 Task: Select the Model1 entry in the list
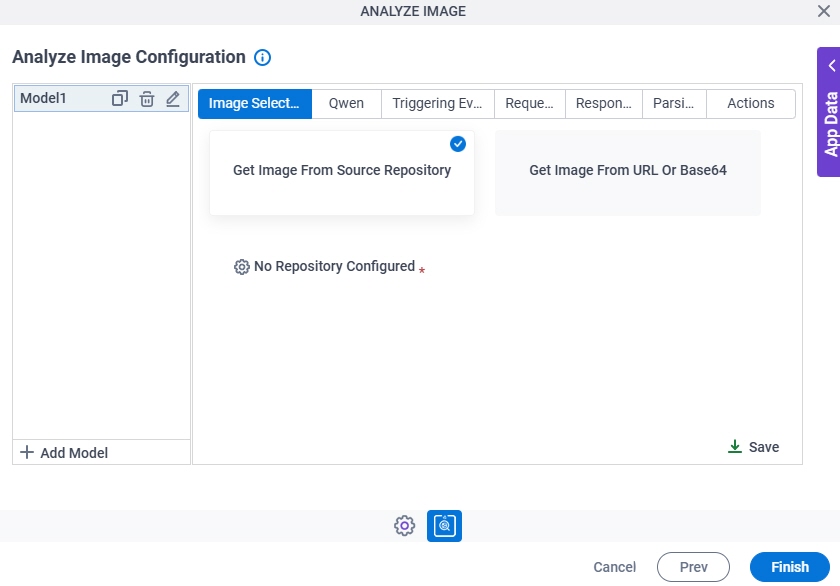coord(101,99)
